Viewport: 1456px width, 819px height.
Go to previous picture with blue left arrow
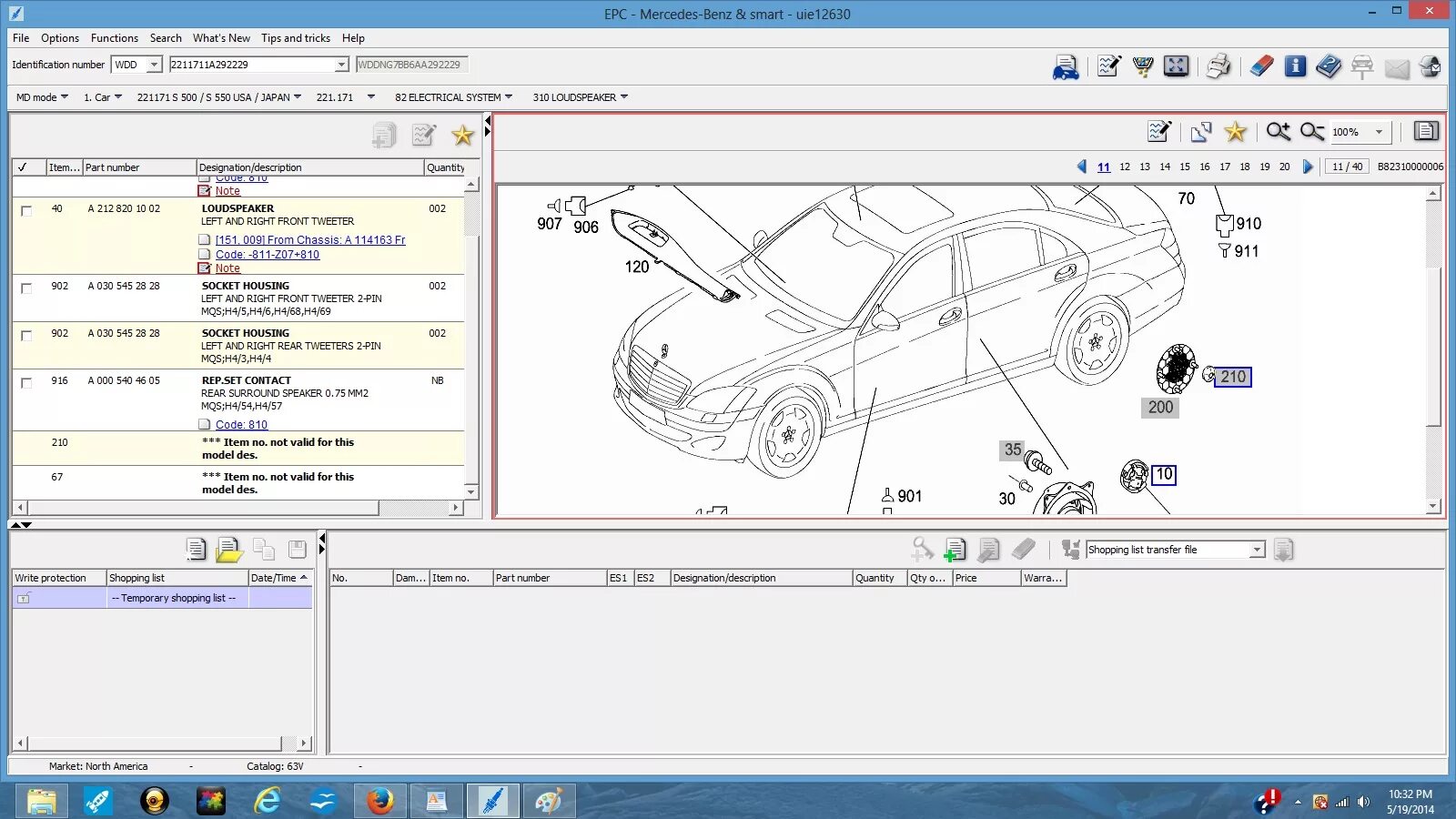point(1081,167)
